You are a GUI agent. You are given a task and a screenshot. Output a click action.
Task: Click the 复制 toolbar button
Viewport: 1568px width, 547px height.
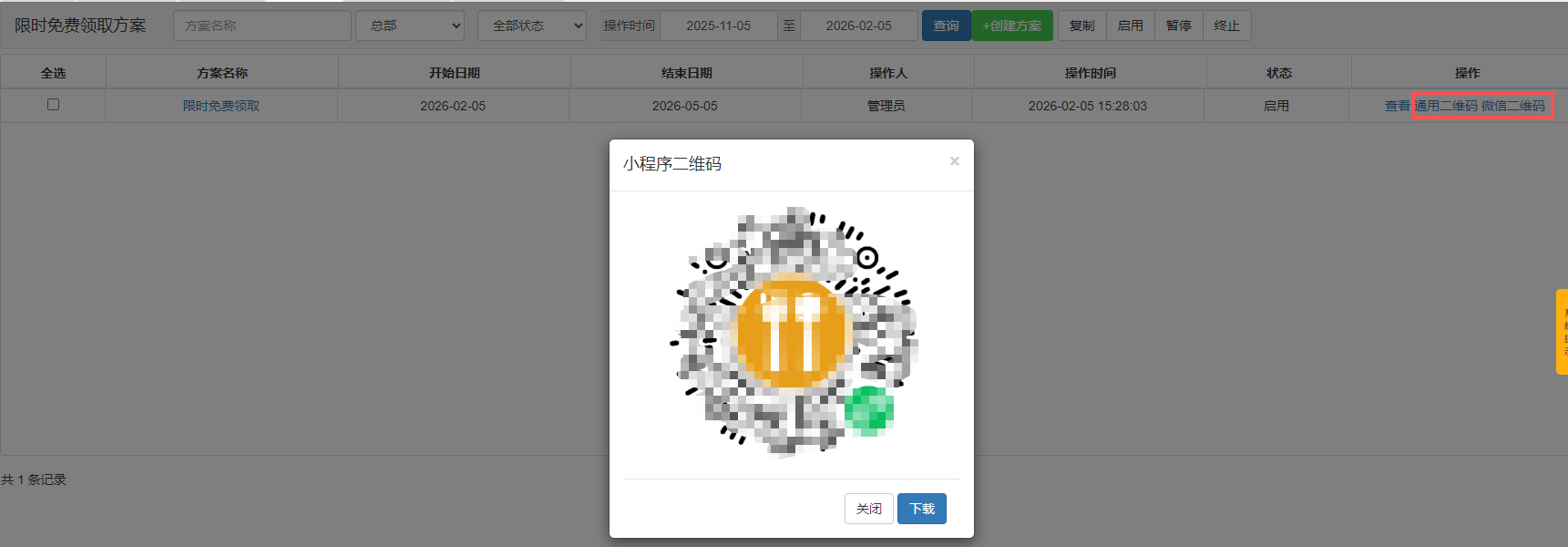[1082, 26]
